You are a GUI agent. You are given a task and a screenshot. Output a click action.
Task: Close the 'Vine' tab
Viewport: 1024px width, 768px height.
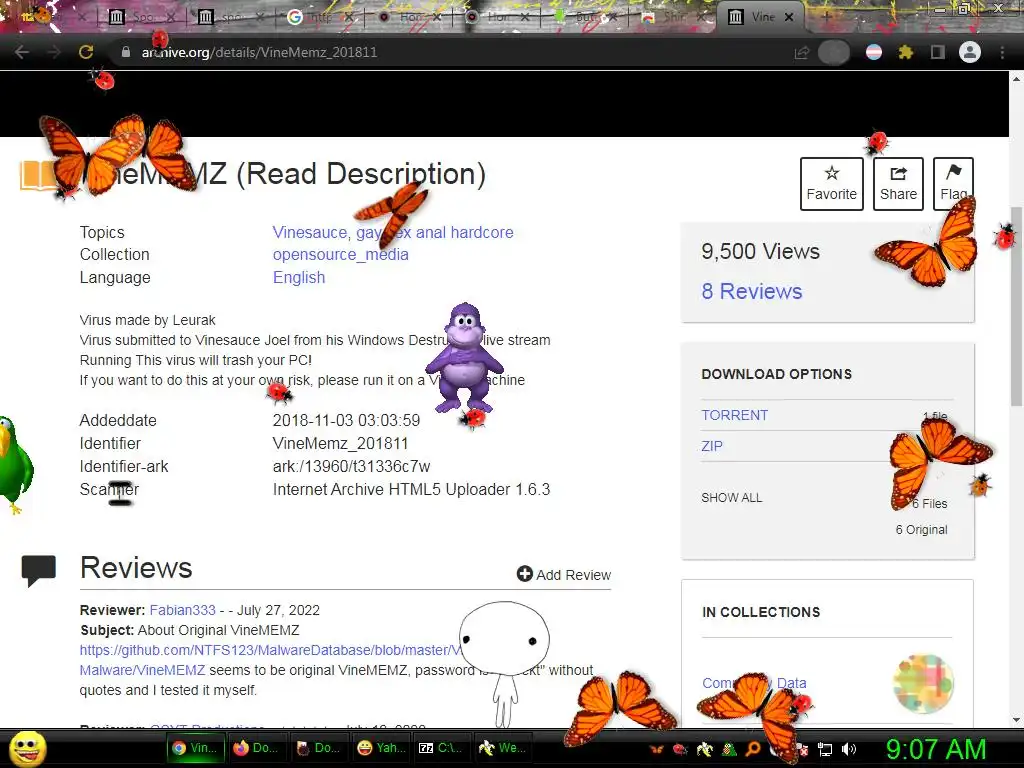pyautogui.click(x=789, y=17)
